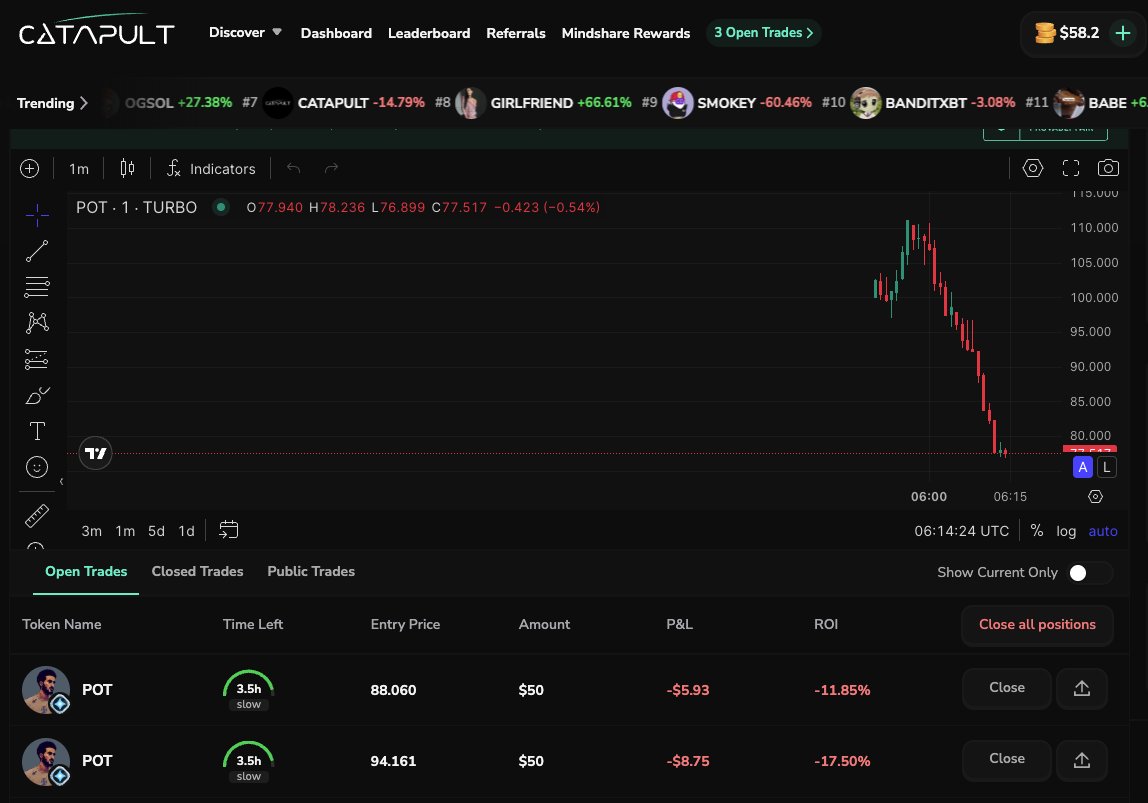Take a chart snapshot with camera icon
This screenshot has height=803, width=1148.
coord(1108,168)
